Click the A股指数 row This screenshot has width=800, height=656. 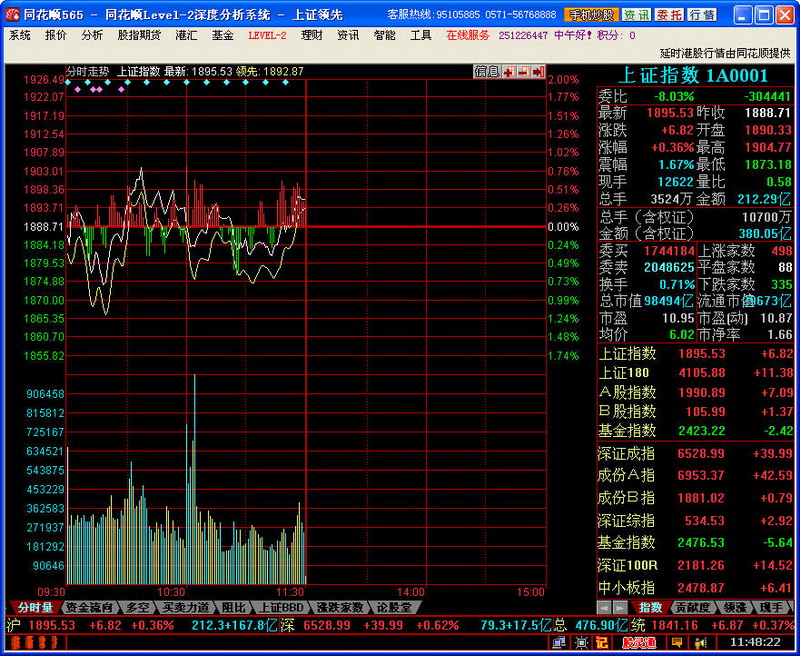(x=695, y=392)
